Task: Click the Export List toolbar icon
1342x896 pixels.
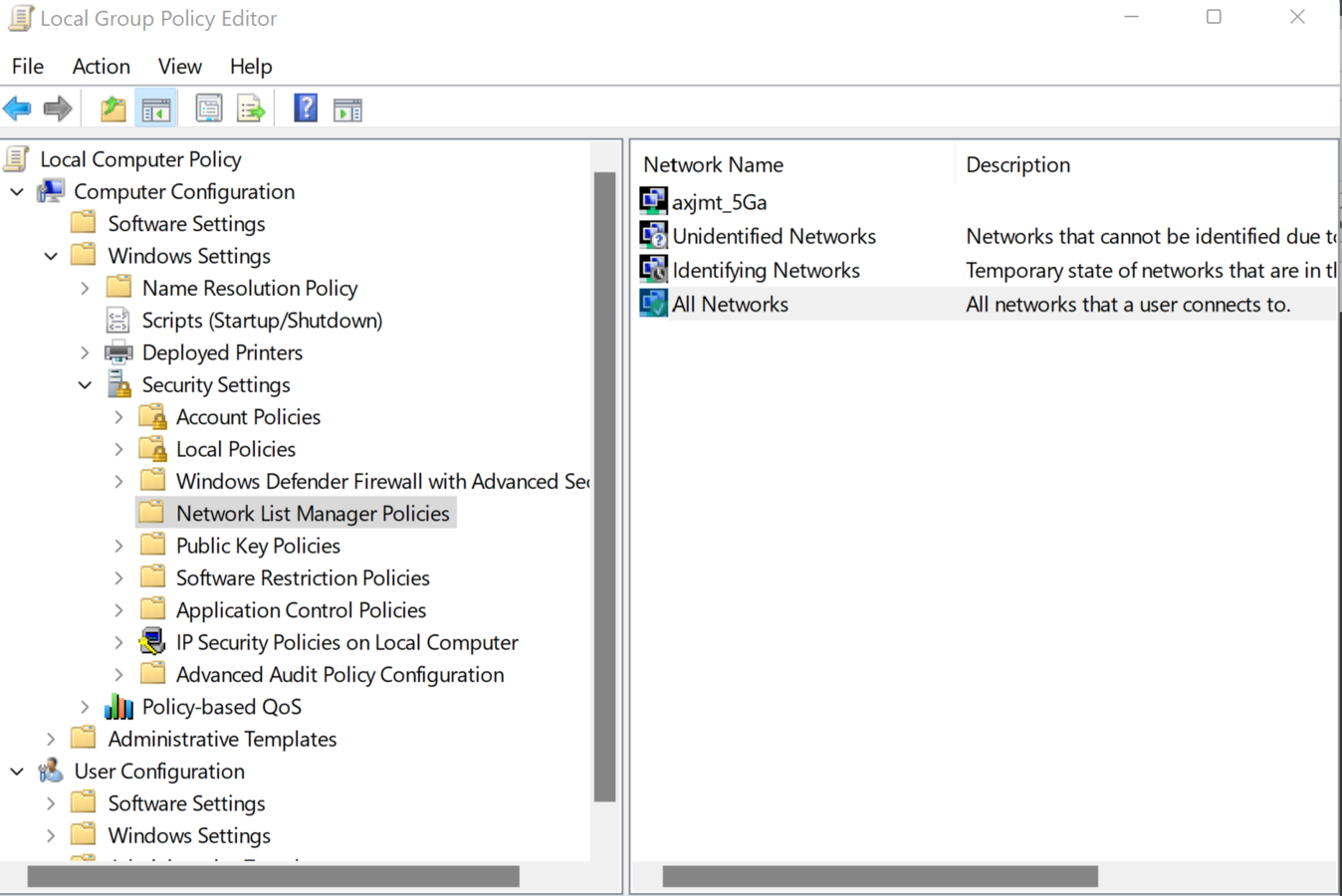Action: click(251, 109)
